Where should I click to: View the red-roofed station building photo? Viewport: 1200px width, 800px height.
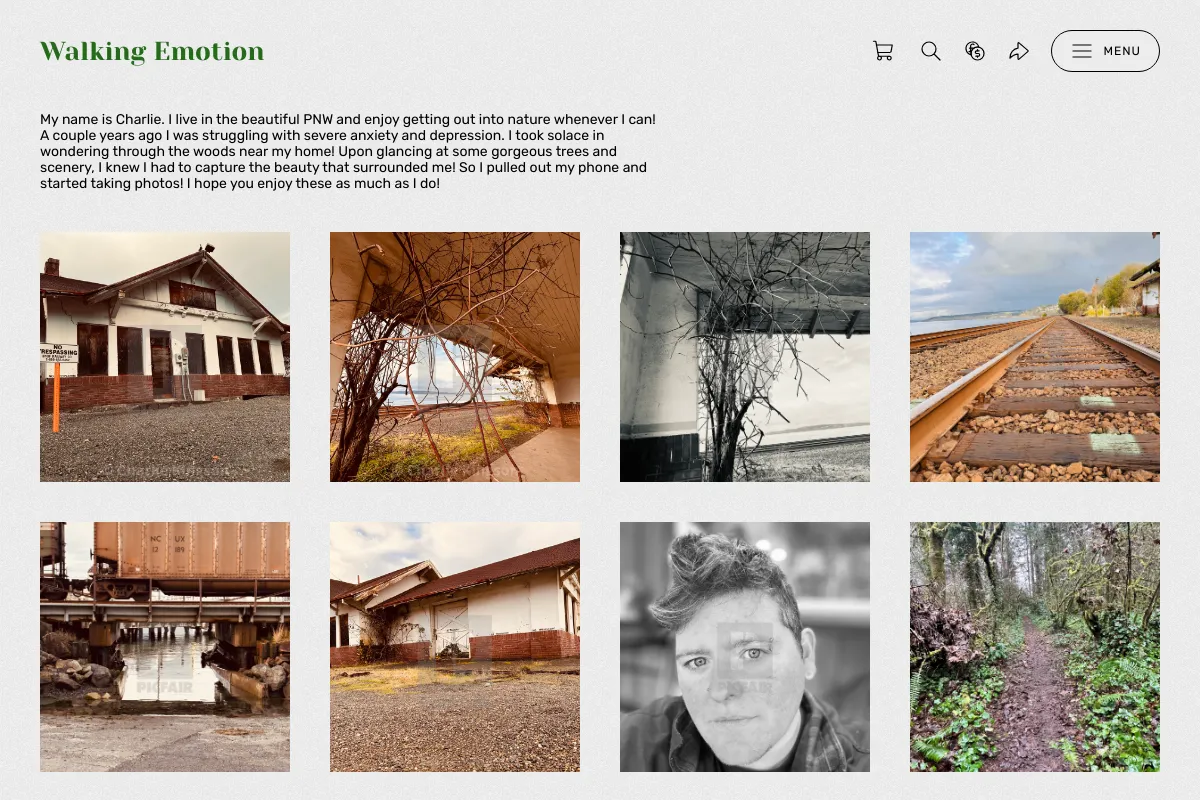[455, 647]
